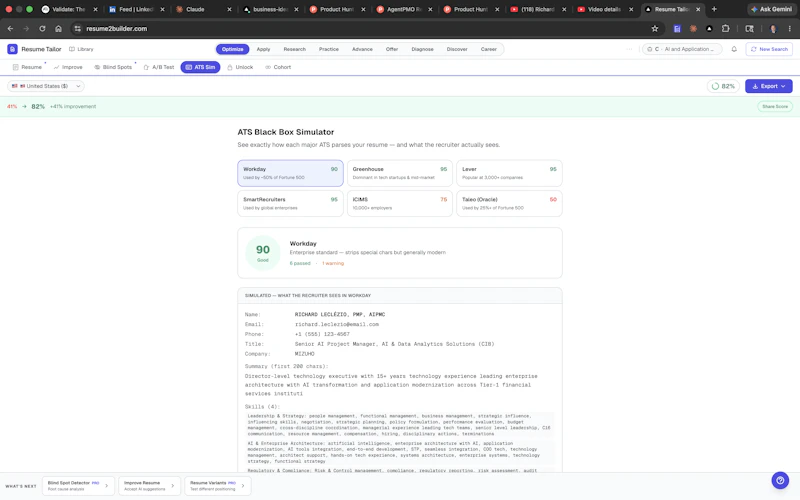
Task: Switch to the AgentPMO browser tab
Action: click(x=405, y=9)
